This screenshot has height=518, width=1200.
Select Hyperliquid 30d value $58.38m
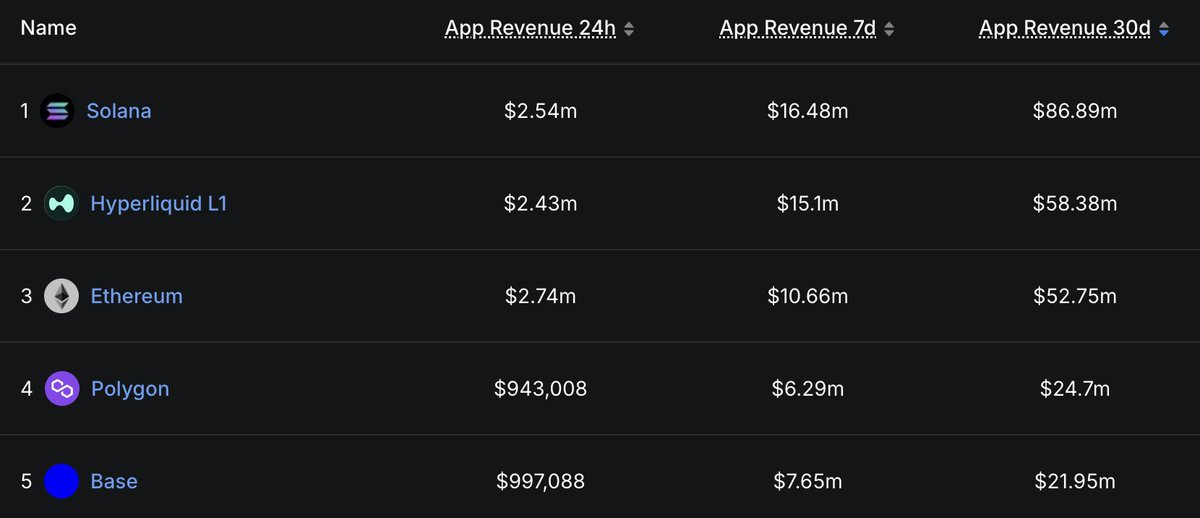(x=1074, y=204)
